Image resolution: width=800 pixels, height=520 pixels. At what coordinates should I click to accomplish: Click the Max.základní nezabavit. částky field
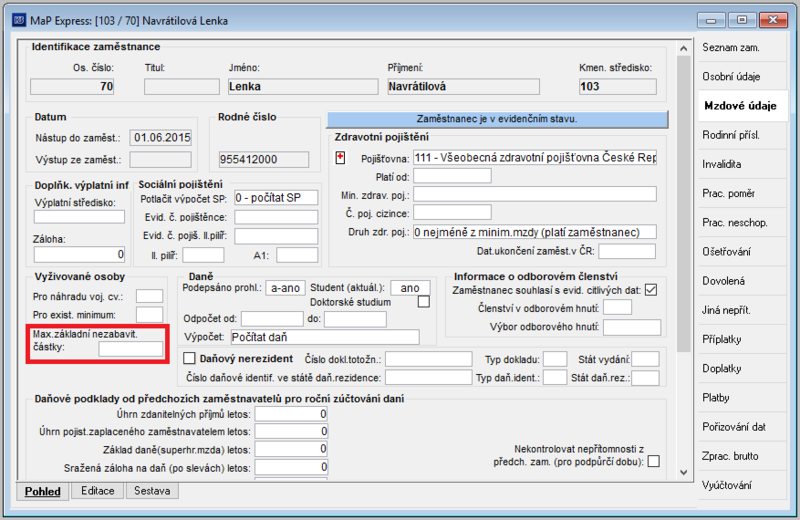click(131, 349)
